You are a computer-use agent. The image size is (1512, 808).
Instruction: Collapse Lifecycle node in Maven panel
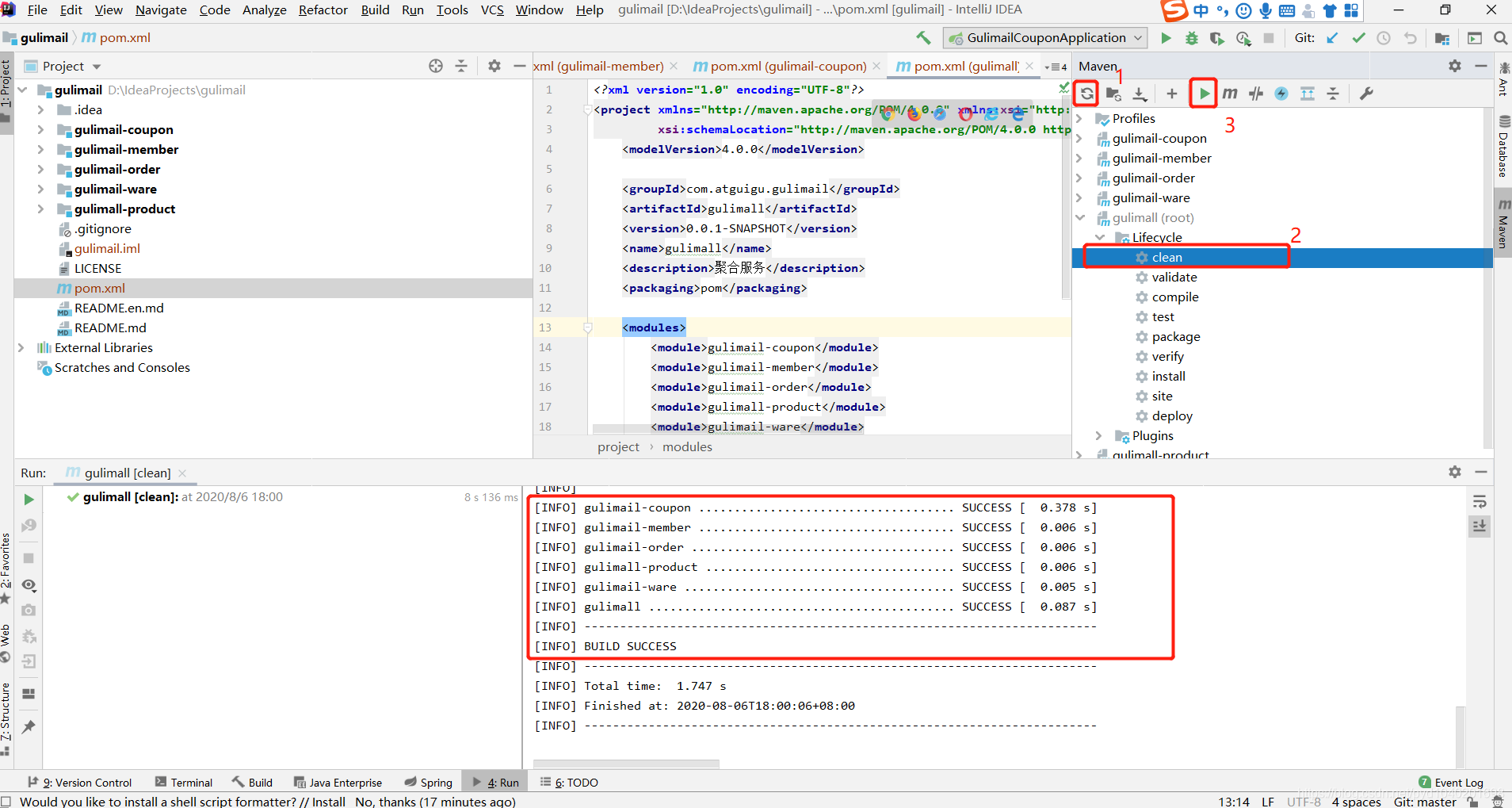(1100, 237)
